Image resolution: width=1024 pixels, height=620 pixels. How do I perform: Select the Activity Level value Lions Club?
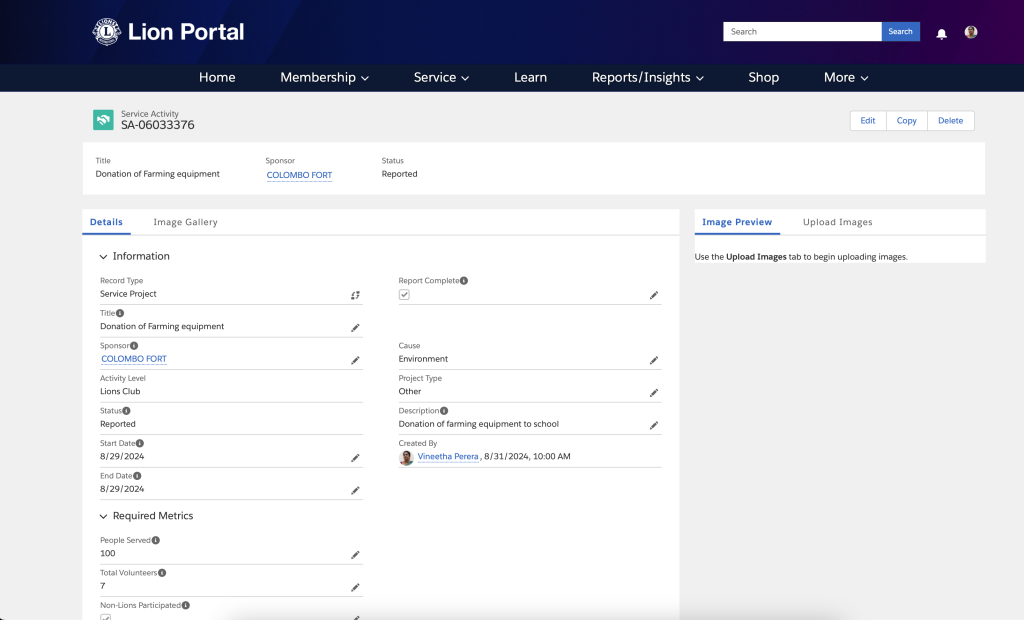coord(120,391)
